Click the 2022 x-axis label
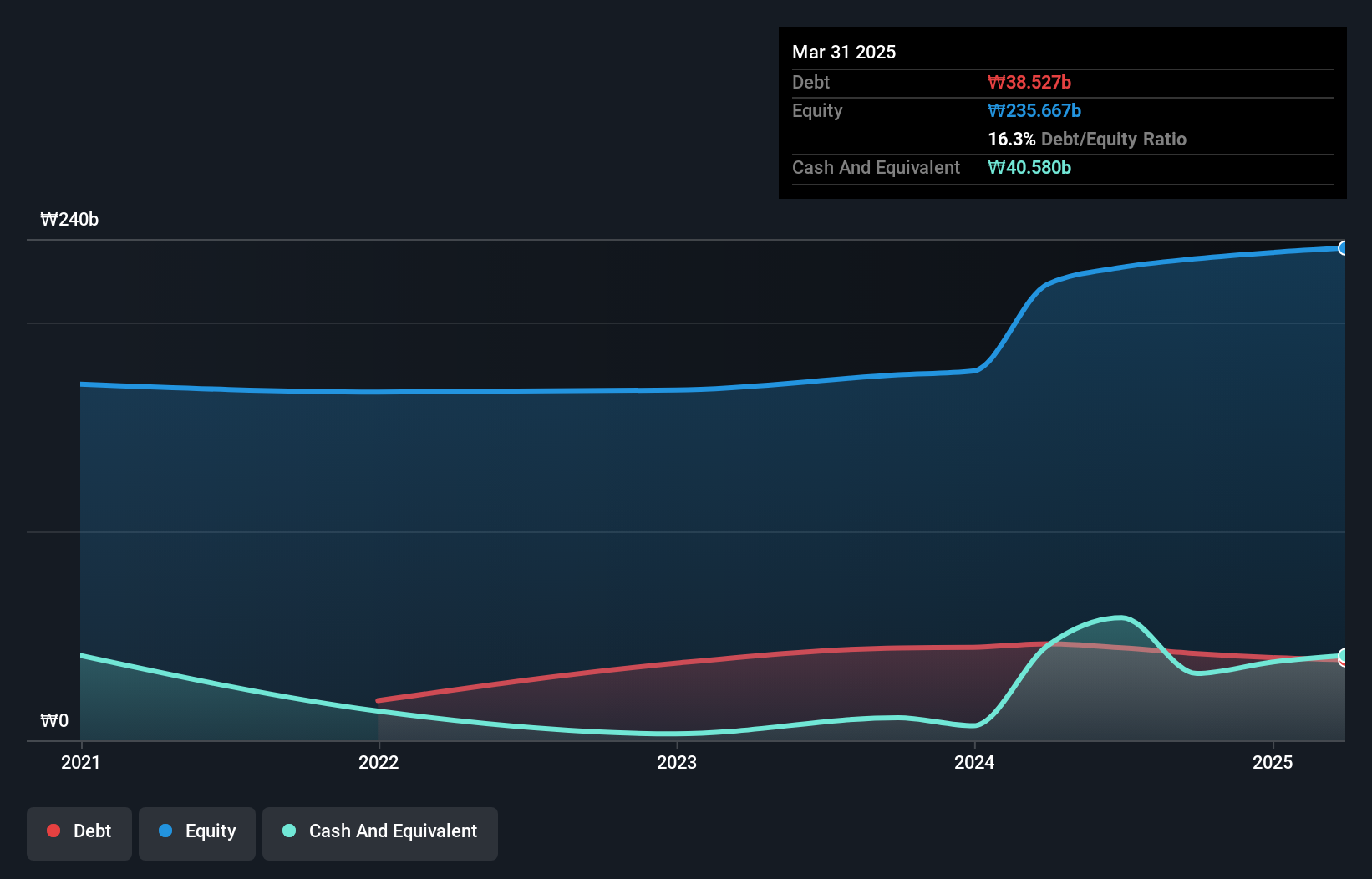1372x879 pixels. (379, 762)
